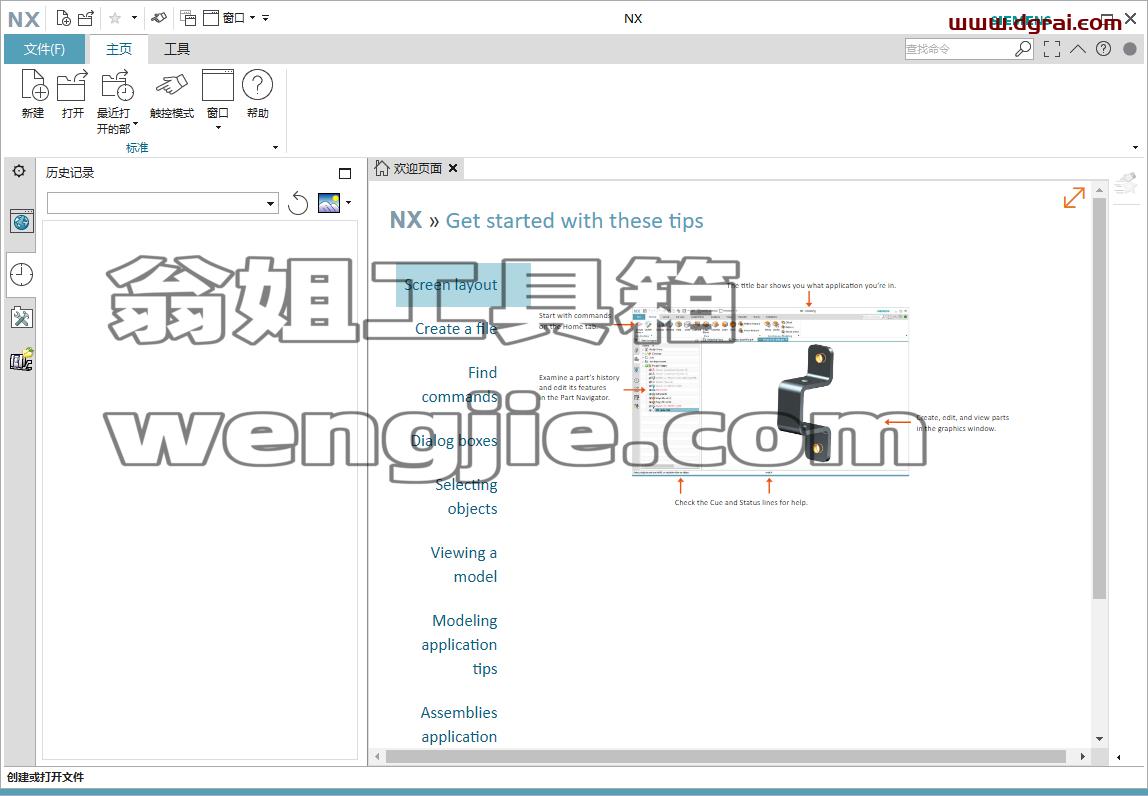The width and height of the screenshot is (1148, 796).
Task: Open the Selecting objects tip
Action: pos(466,496)
